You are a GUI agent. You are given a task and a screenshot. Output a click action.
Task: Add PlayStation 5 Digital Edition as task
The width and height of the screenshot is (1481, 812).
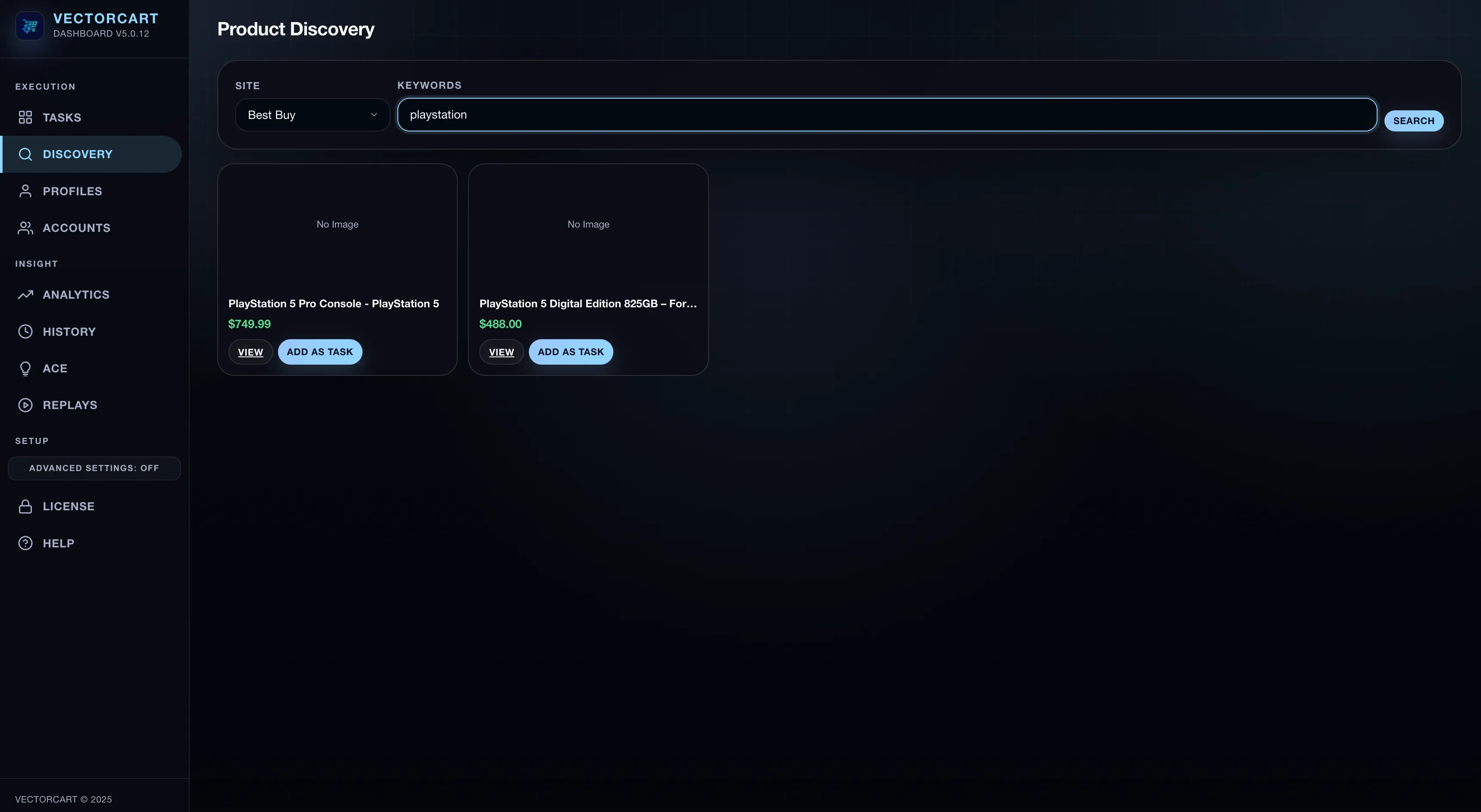click(x=570, y=351)
